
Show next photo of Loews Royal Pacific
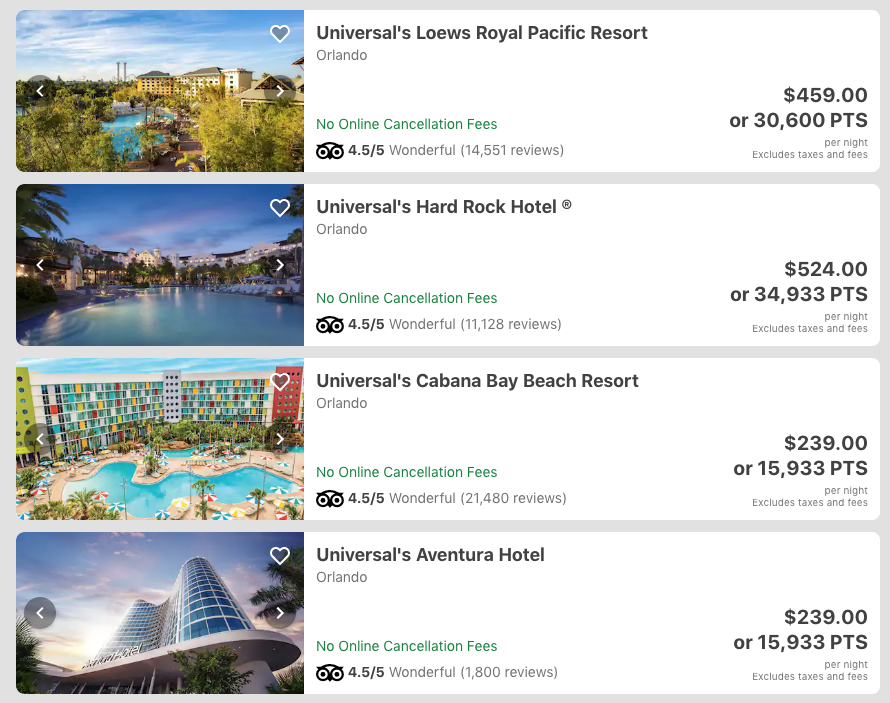tap(280, 91)
